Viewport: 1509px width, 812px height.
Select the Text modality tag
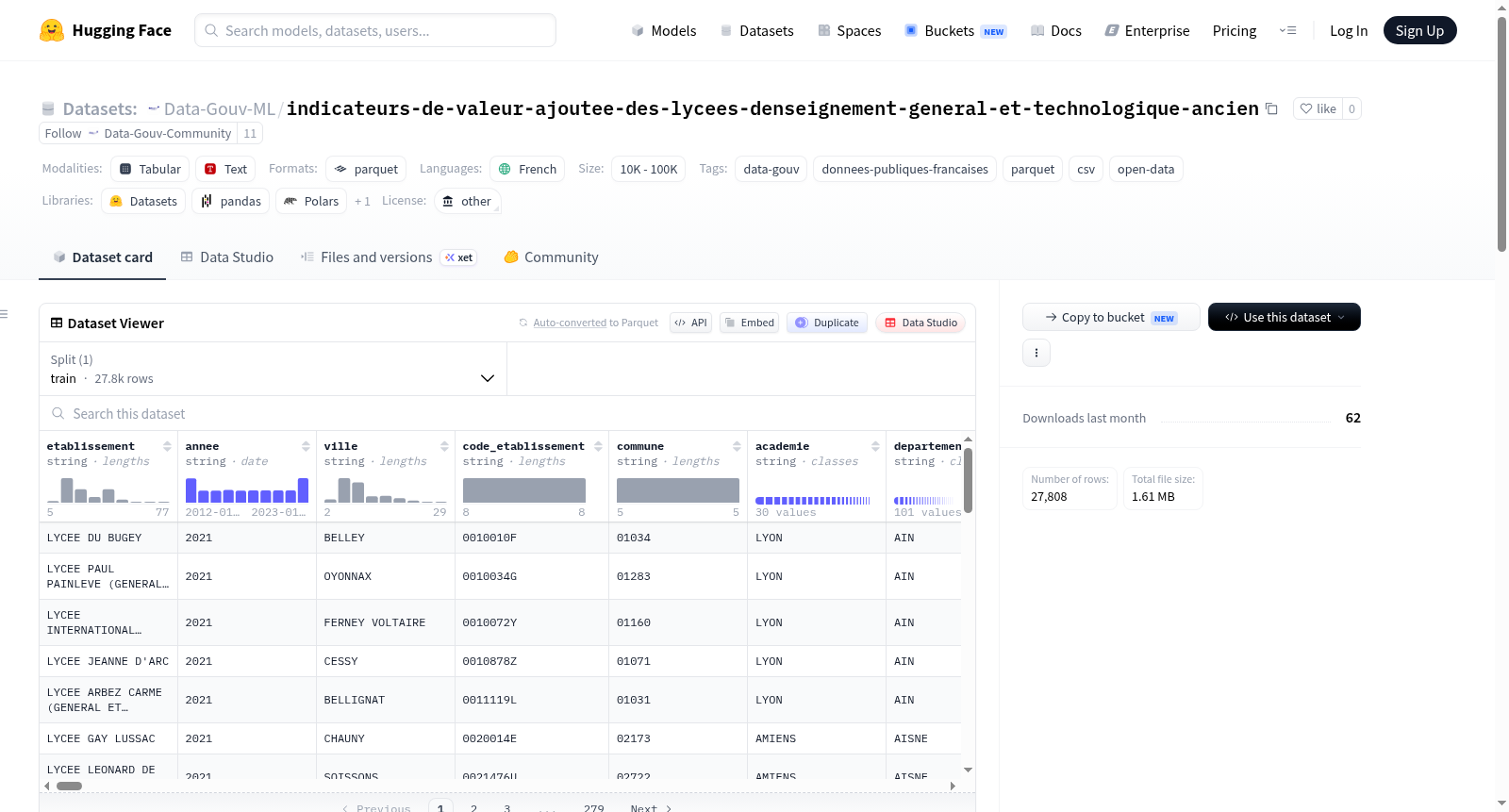point(225,169)
